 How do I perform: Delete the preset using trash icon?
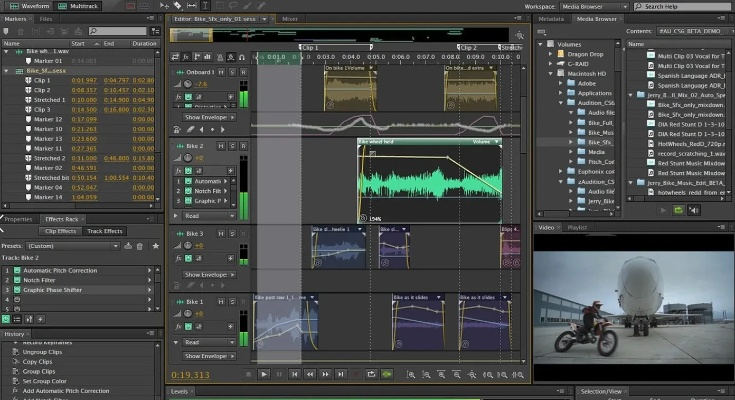pyautogui.click(x=139, y=244)
